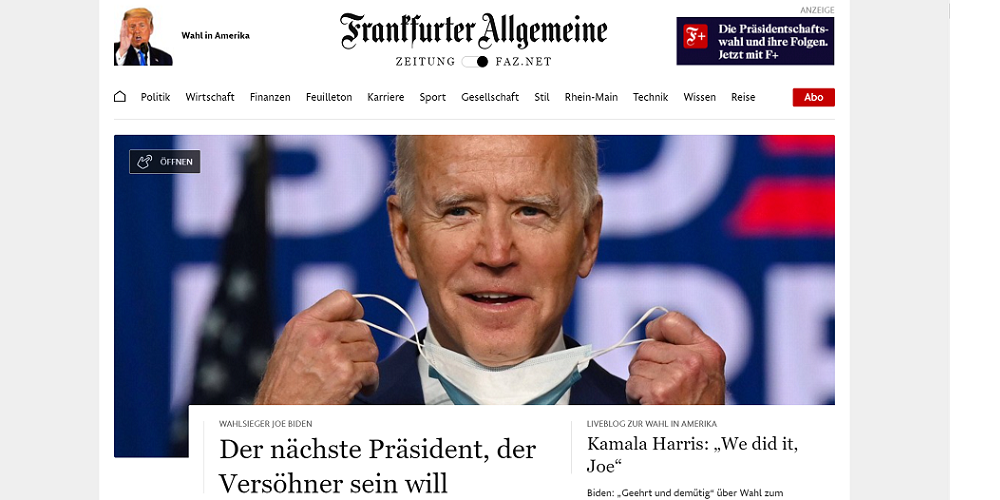
Task: Open the Präsidentschaftswahl F+ advertisement banner
Action: [x=755, y=41]
